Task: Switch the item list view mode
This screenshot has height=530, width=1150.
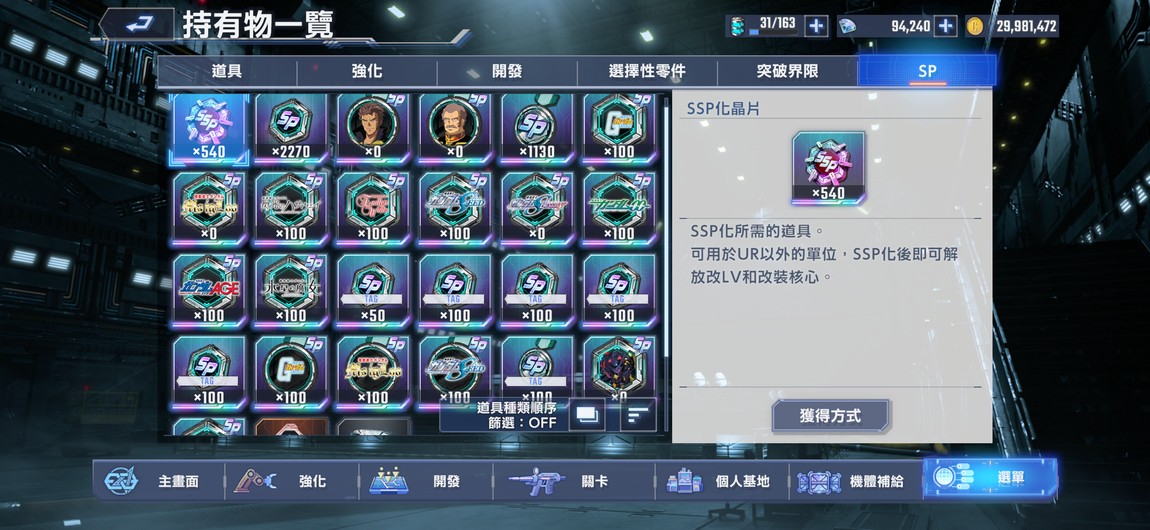Action: tap(587, 416)
